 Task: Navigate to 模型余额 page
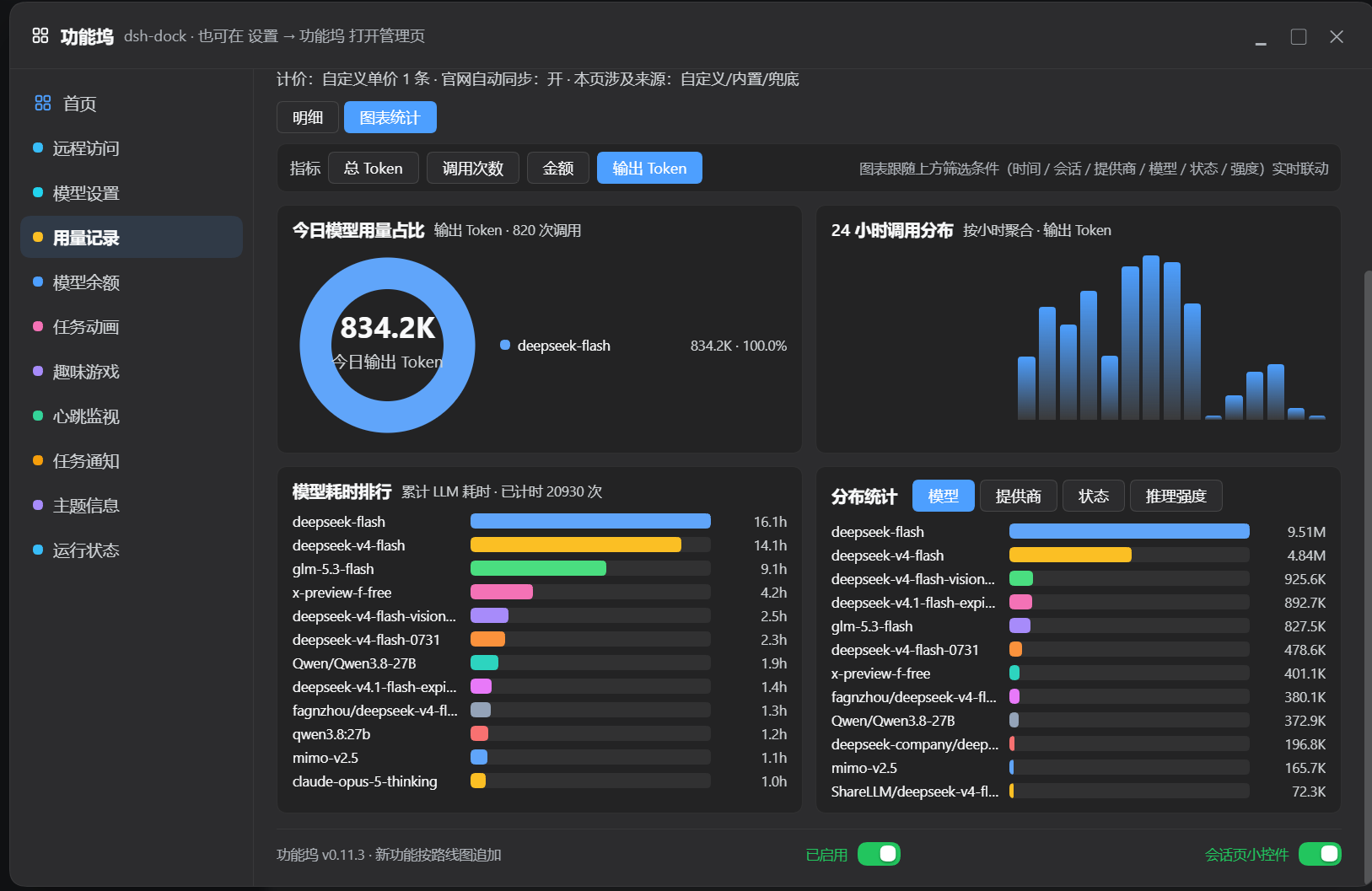coord(132,282)
